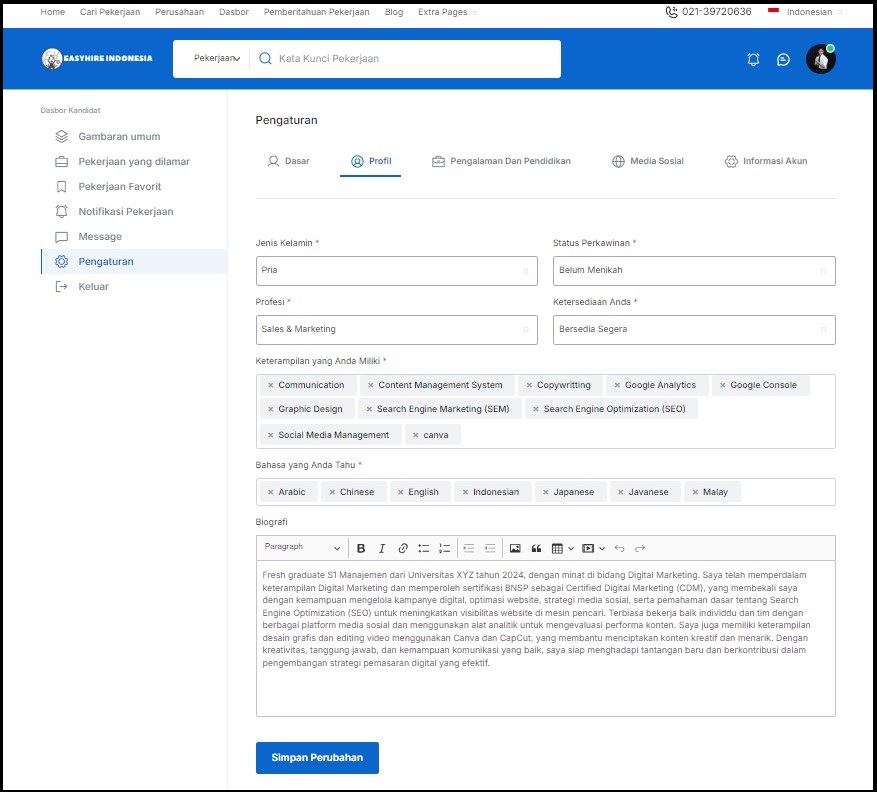This screenshot has height=792, width=877.
Task: Switch to the Dasar tab
Action: (289, 161)
